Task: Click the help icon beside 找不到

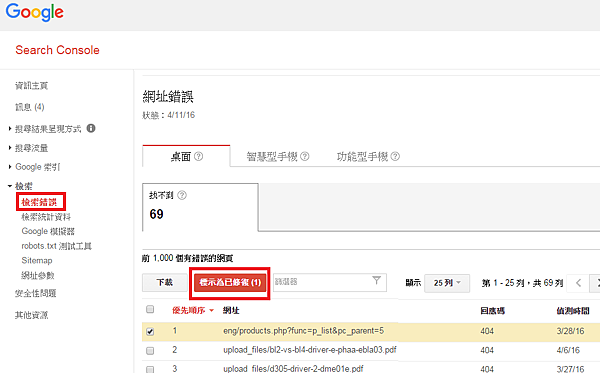Action: click(x=182, y=195)
